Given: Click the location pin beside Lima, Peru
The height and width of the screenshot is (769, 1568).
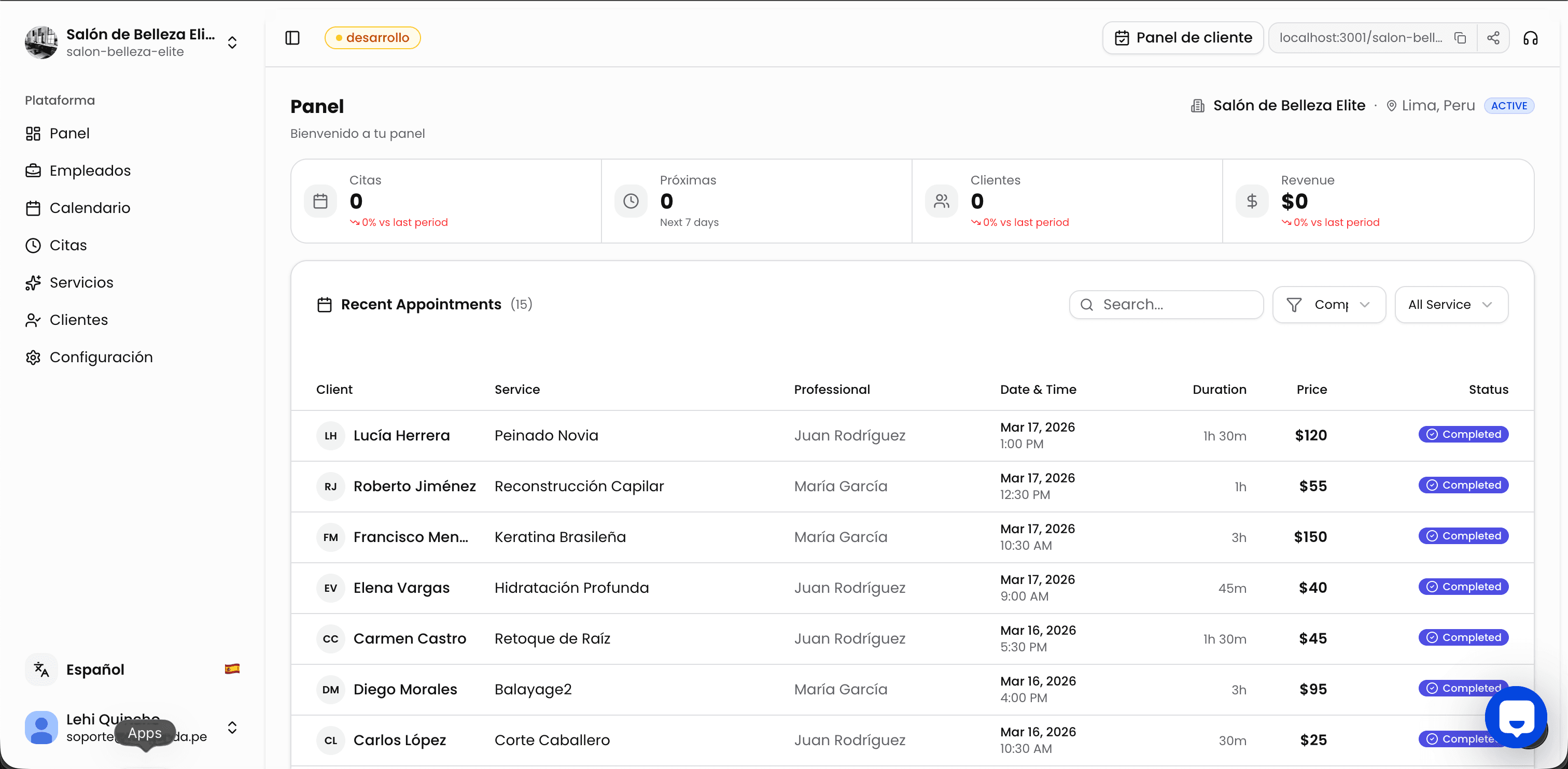Looking at the screenshot, I should 1391,106.
